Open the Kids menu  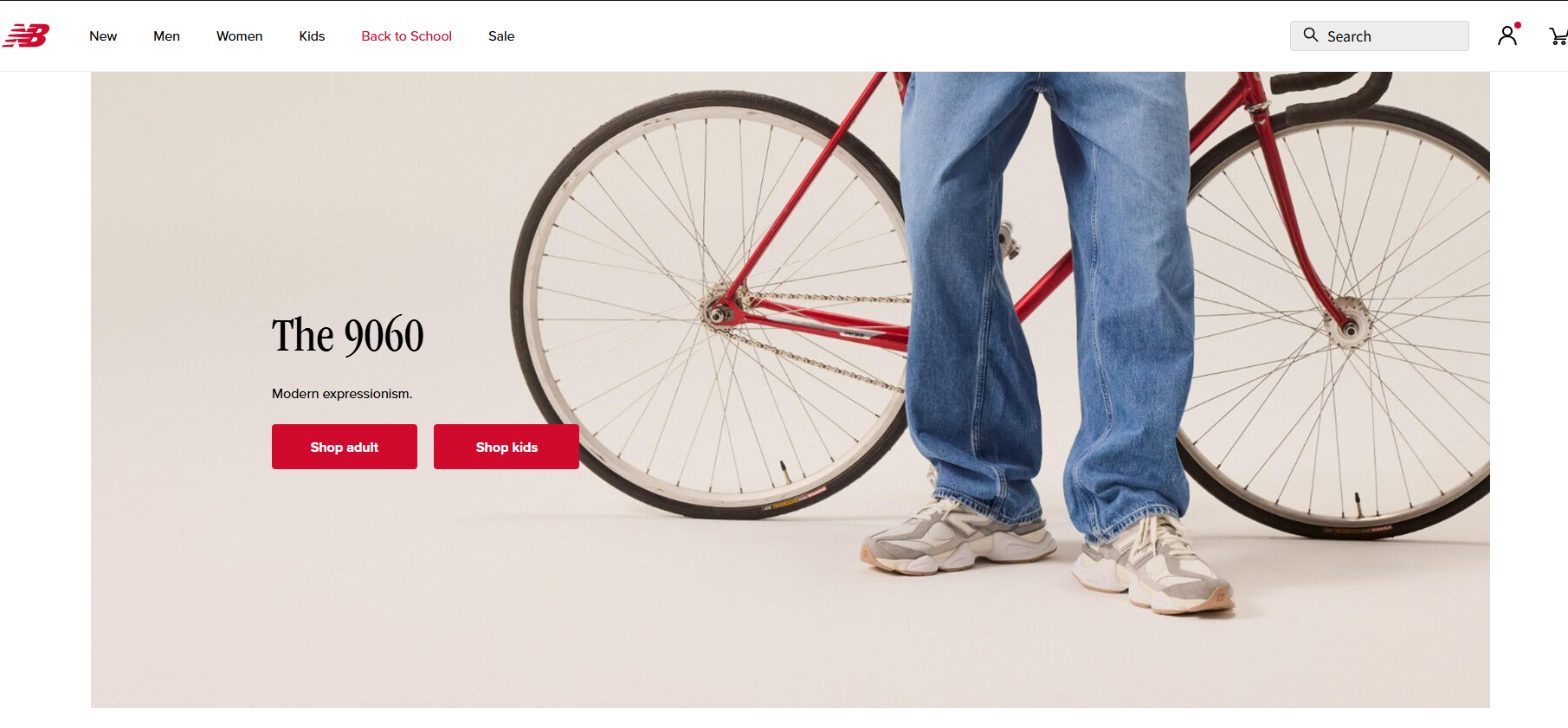click(x=312, y=36)
